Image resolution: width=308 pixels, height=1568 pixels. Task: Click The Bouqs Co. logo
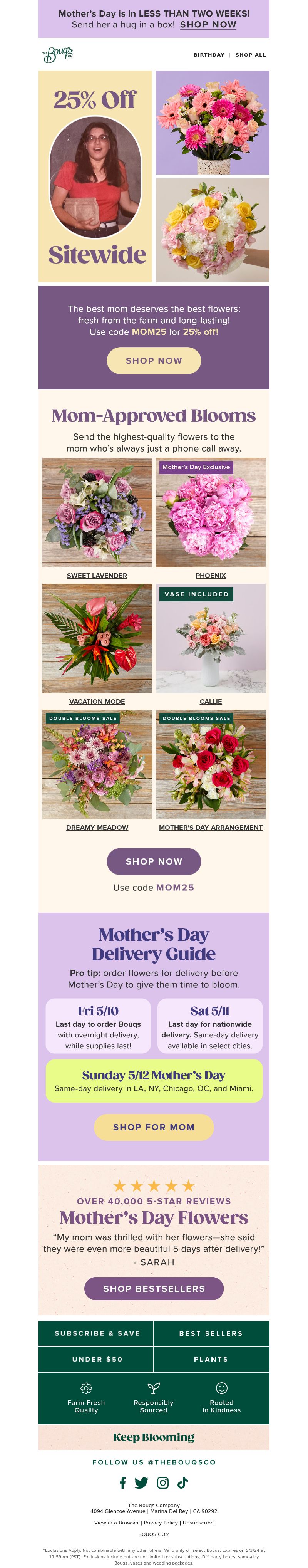coord(57,54)
